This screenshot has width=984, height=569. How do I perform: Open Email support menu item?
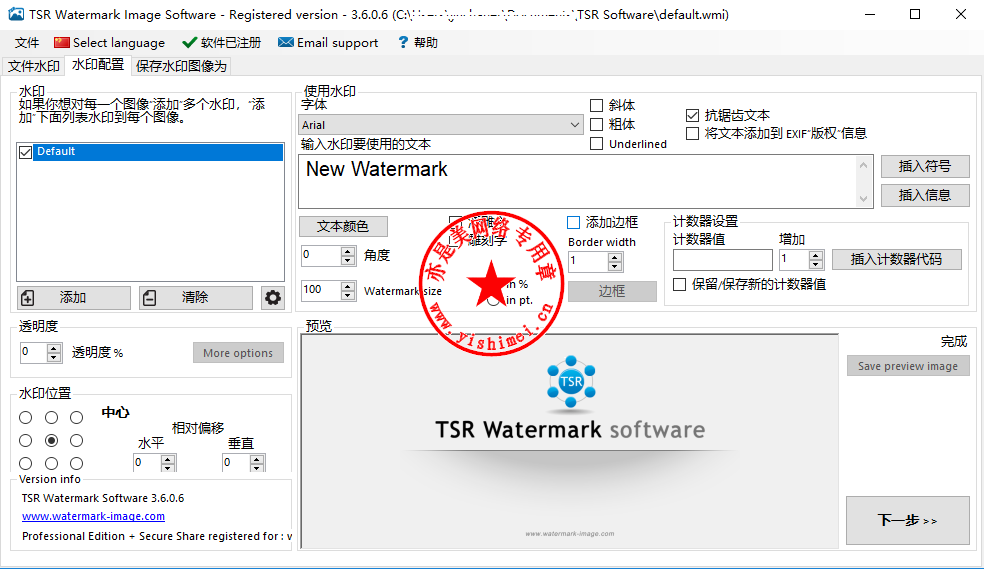(x=328, y=43)
